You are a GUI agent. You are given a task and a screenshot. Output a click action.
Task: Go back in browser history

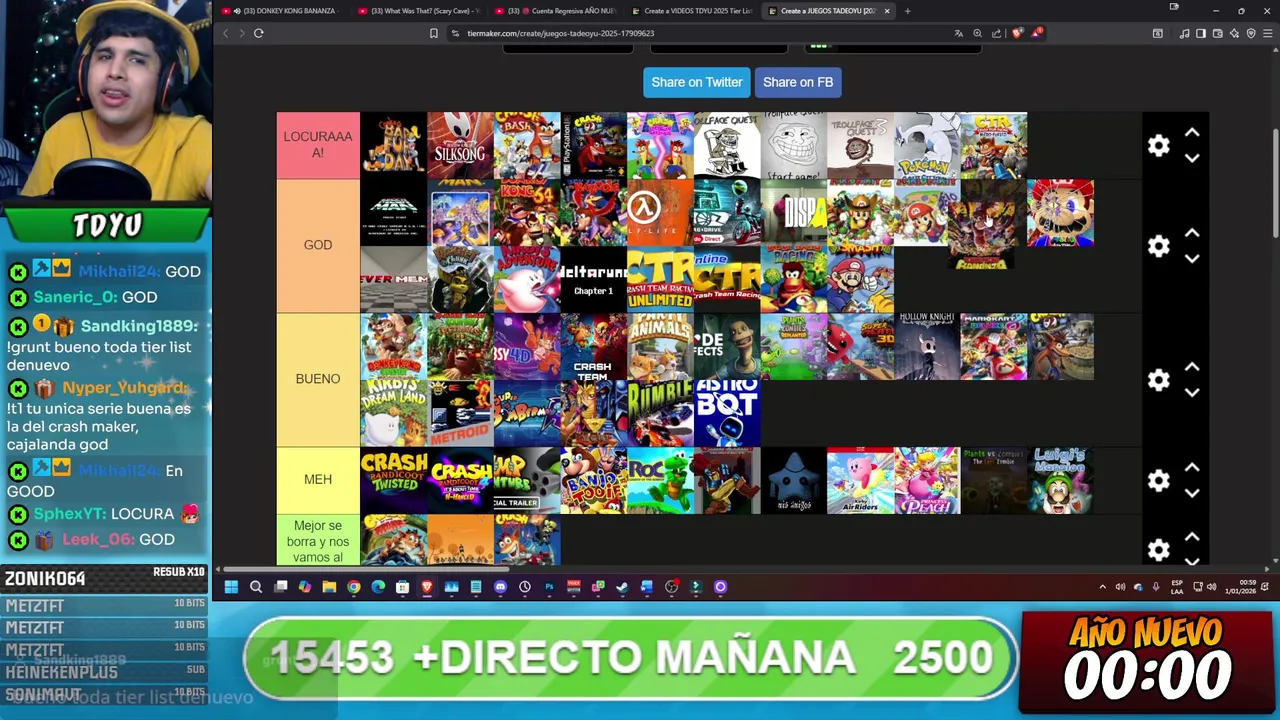pos(225,33)
